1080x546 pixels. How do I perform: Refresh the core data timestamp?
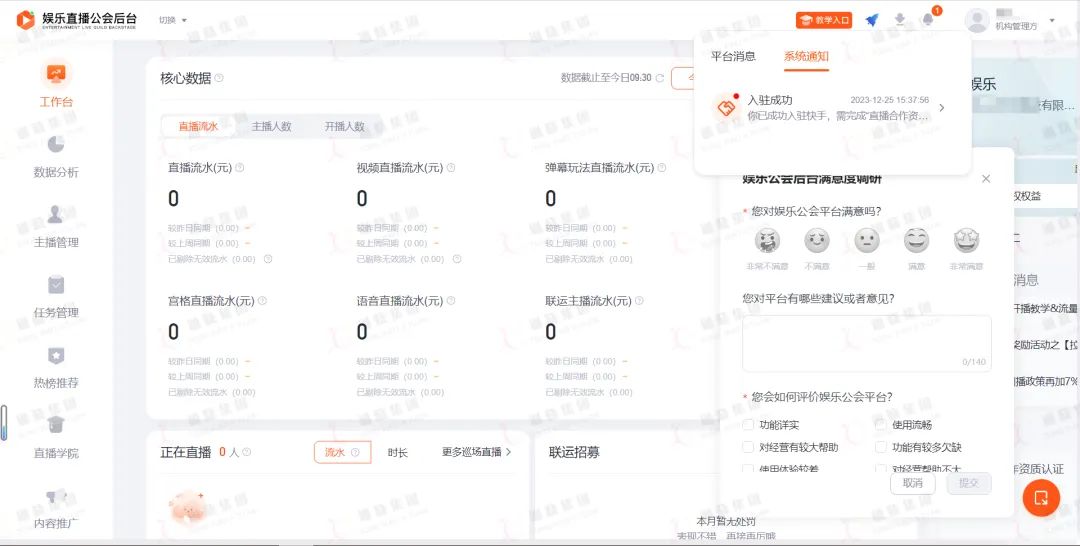click(660, 78)
